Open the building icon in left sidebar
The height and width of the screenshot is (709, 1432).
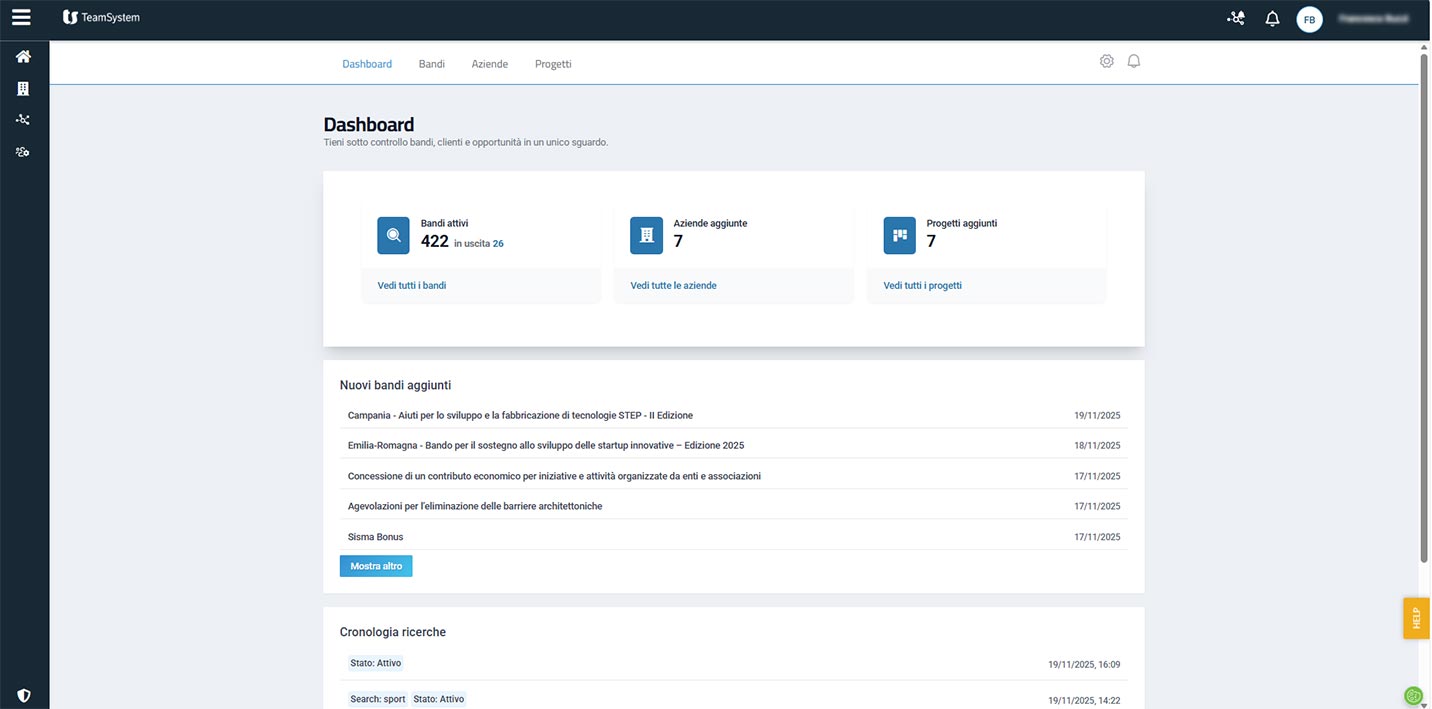point(23,89)
